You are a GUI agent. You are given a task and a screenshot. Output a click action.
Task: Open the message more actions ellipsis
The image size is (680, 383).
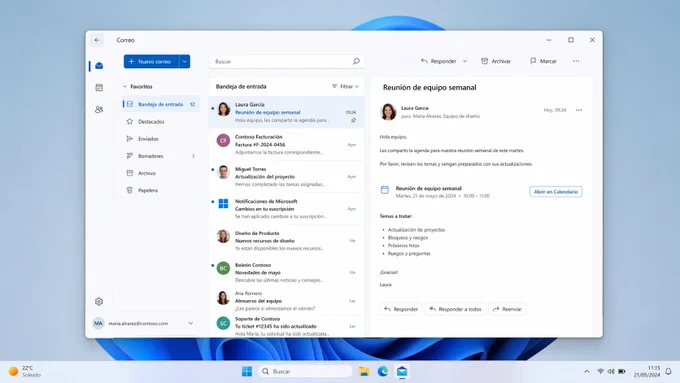pyautogui.click(x=579, y=110)
